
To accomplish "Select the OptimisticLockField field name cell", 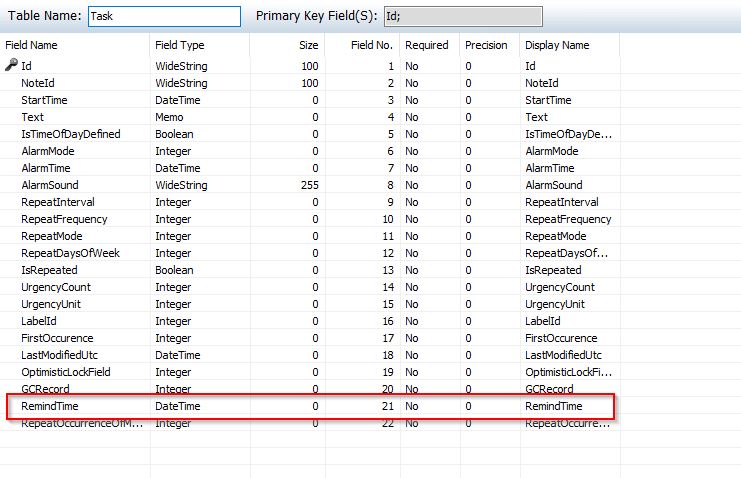I will (x=66, y=373).
